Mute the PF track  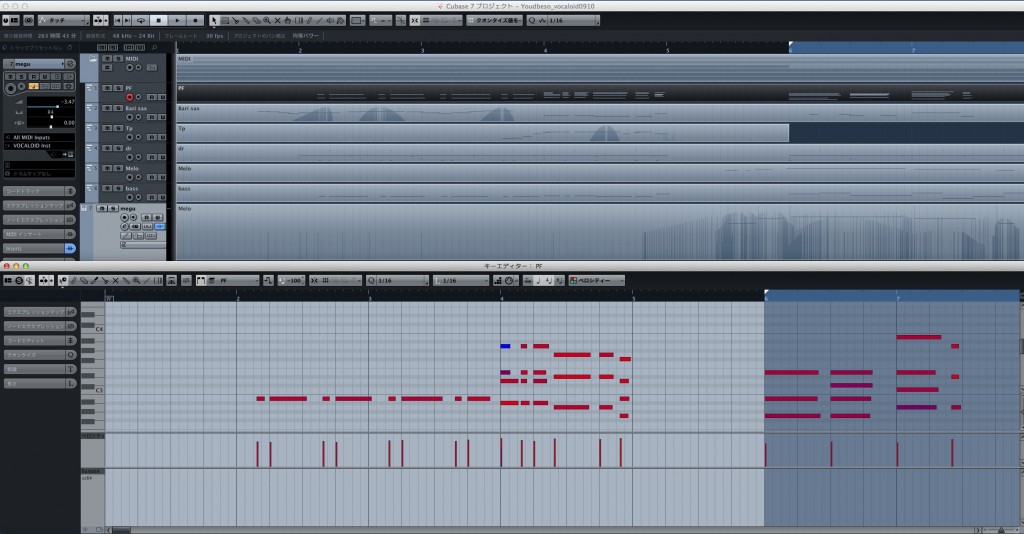tap(107, 88)
